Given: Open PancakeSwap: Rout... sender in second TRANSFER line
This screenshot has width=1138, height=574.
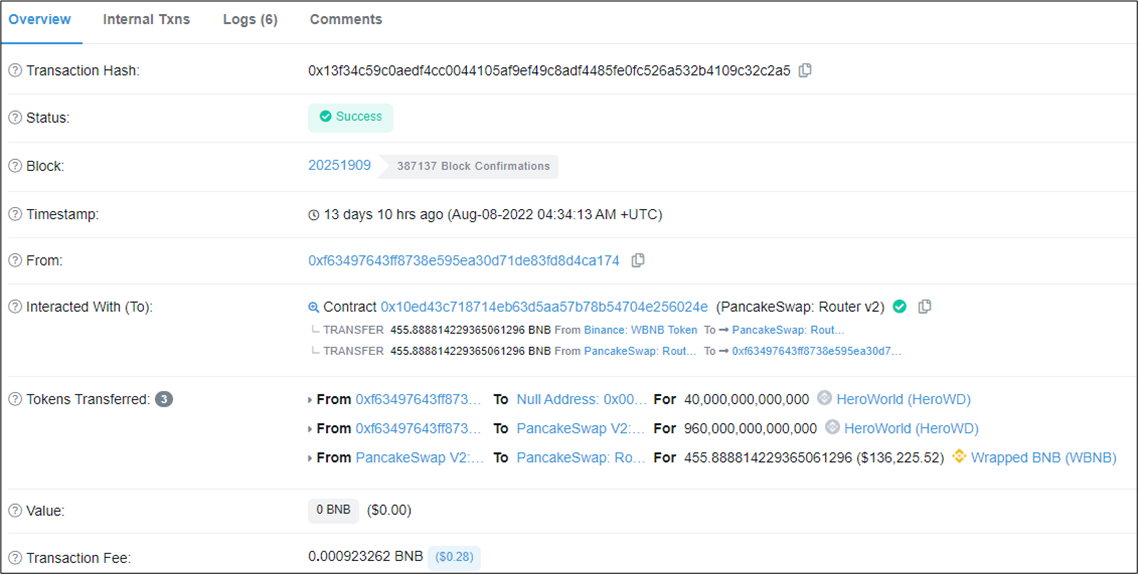Looking at the screenshot, I should click(x=640, y=351).
